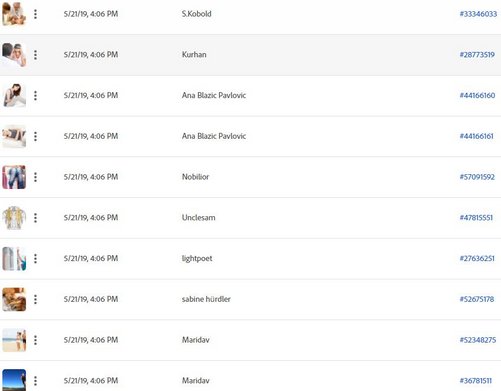
Task: Open the three-dot menu in Kurhan row
Action: (35, 55)
